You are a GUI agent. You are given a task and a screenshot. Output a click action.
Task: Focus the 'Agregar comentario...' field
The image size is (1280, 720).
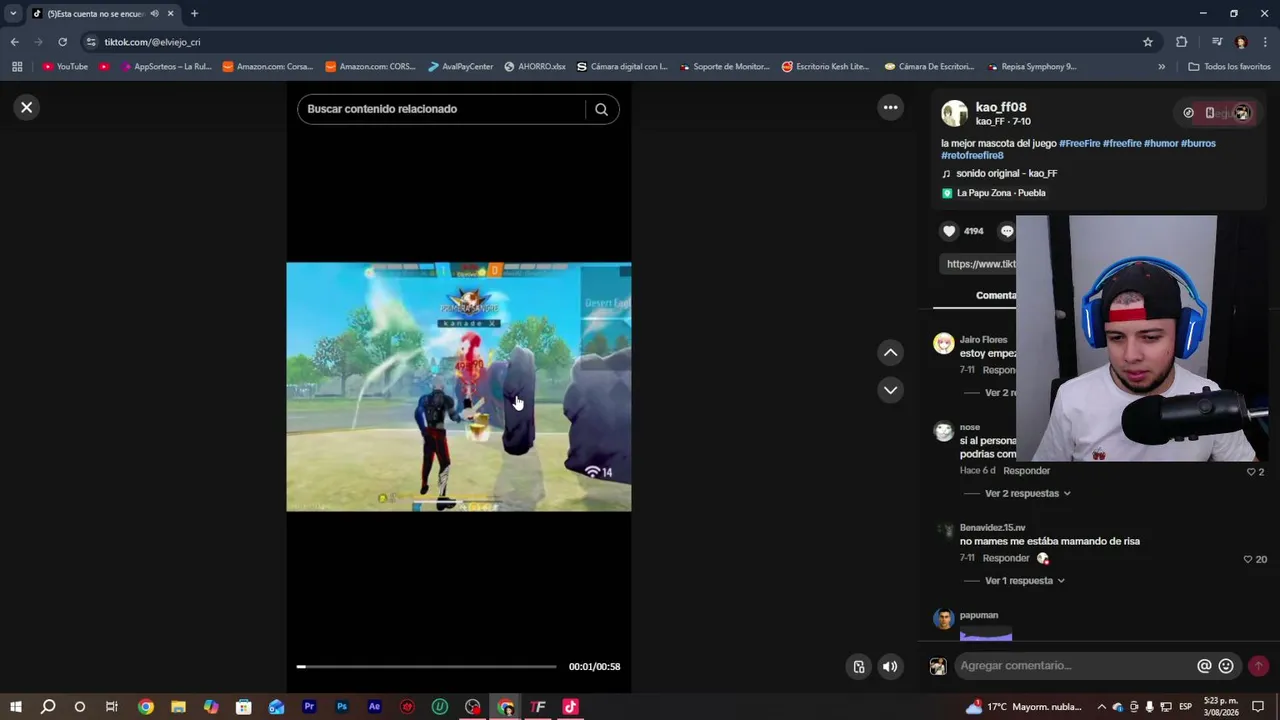pos(1073,666)
